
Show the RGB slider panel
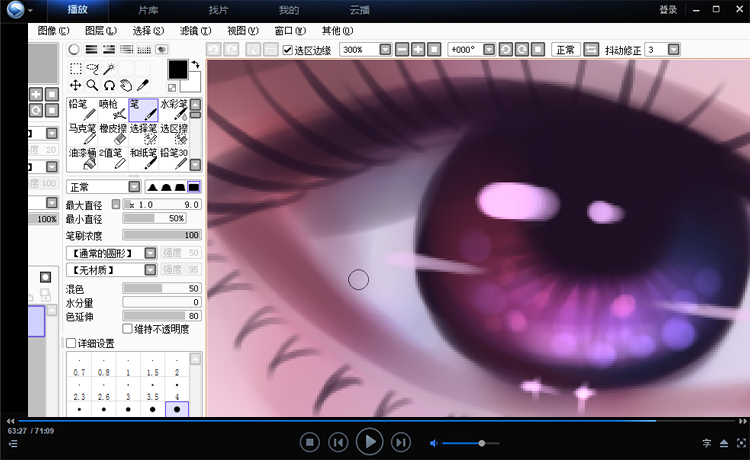(x=91, y=49)
